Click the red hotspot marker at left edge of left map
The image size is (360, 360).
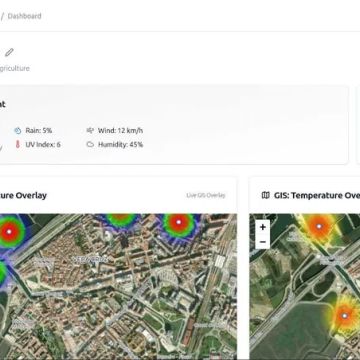(9, 231)
